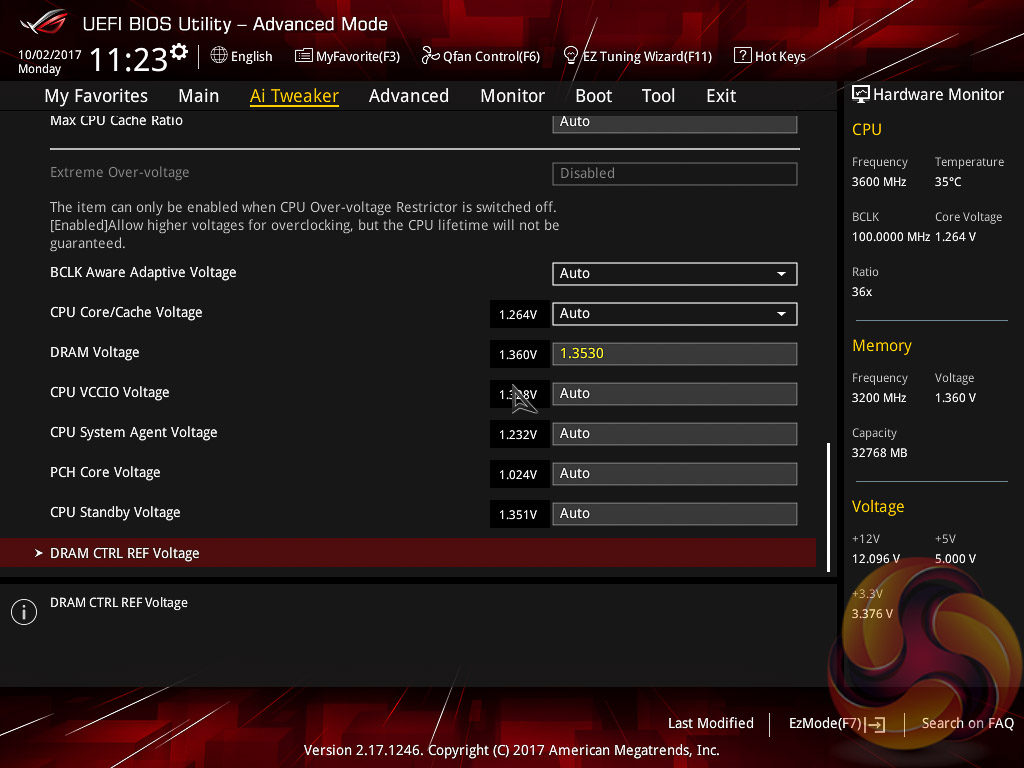
Task: Click the Max CPU Cache Ratio field
Action: coord(674,122)
